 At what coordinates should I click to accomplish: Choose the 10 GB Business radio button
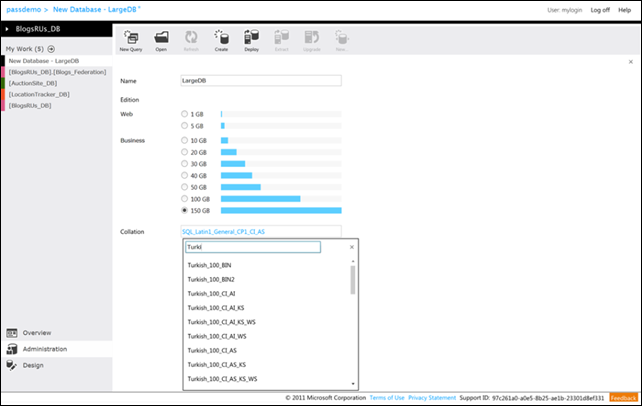[184, 140]
